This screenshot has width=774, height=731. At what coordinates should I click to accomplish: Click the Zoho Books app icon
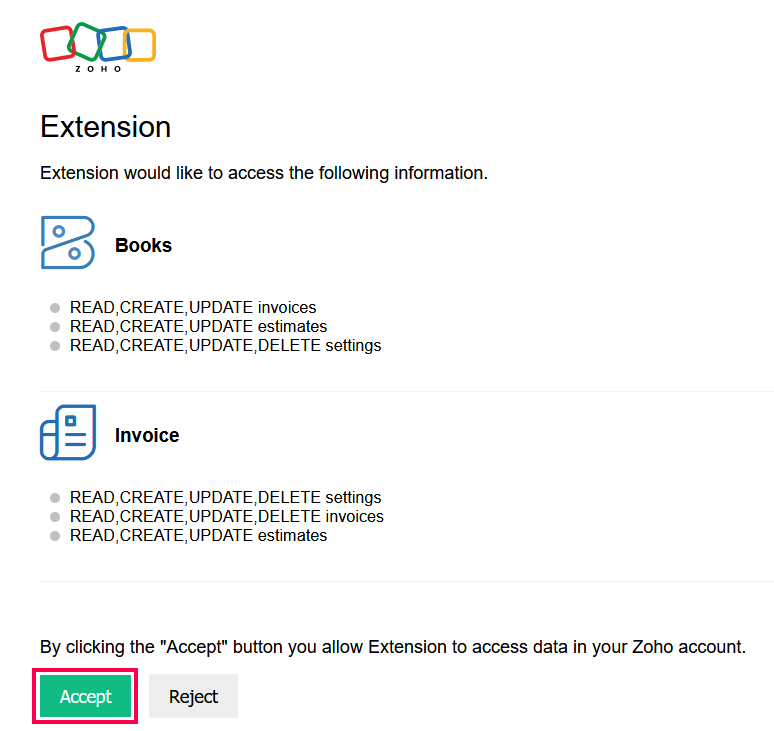(x=68, y=243)
